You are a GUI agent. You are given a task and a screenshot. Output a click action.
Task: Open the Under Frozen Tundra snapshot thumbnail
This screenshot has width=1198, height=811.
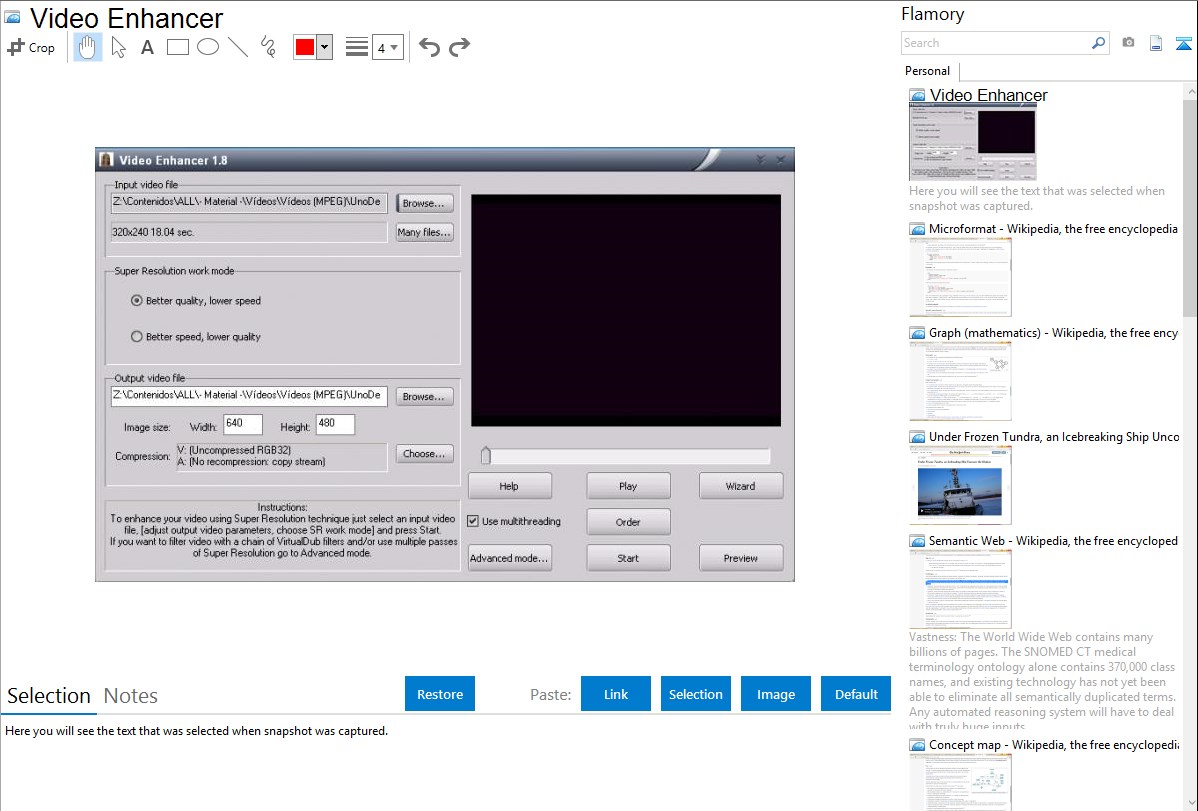coord(960,485)
